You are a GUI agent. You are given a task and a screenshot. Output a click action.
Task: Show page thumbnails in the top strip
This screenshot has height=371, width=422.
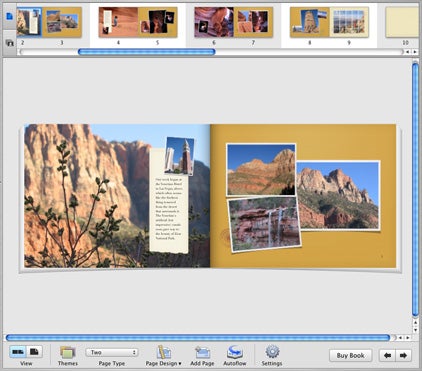(9, 16)
